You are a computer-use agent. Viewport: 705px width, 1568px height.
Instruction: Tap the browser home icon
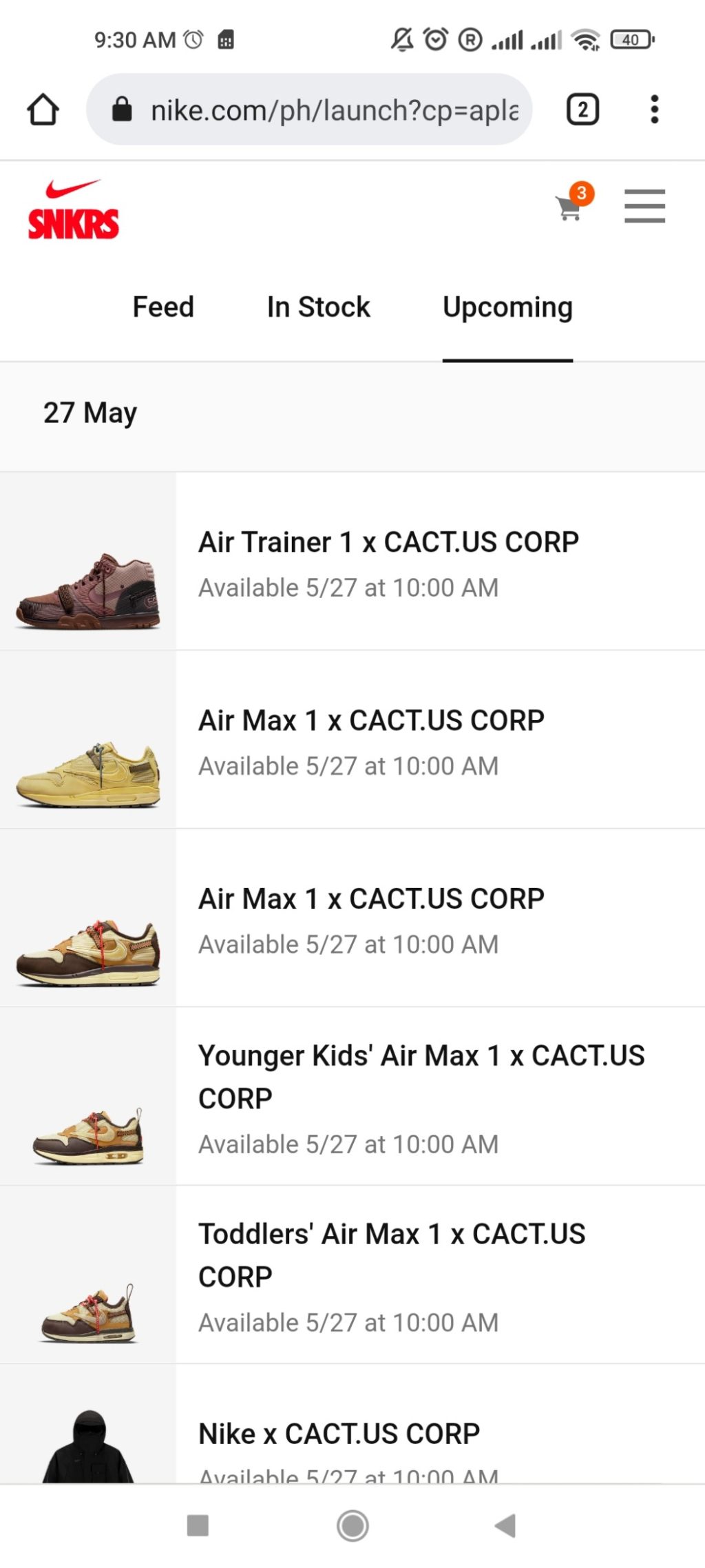pyautogui.click(x=43, y=110)
